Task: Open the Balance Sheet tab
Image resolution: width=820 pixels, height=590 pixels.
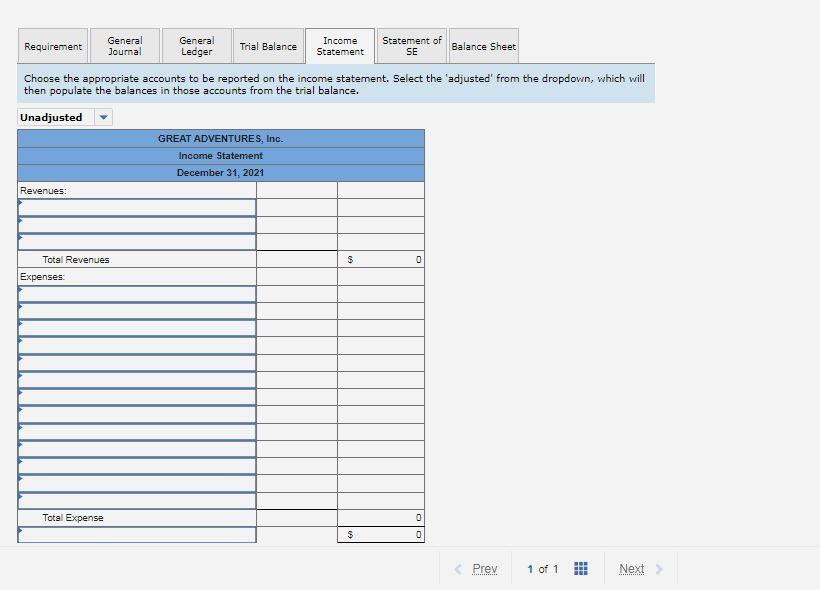Action: [483, 45]
